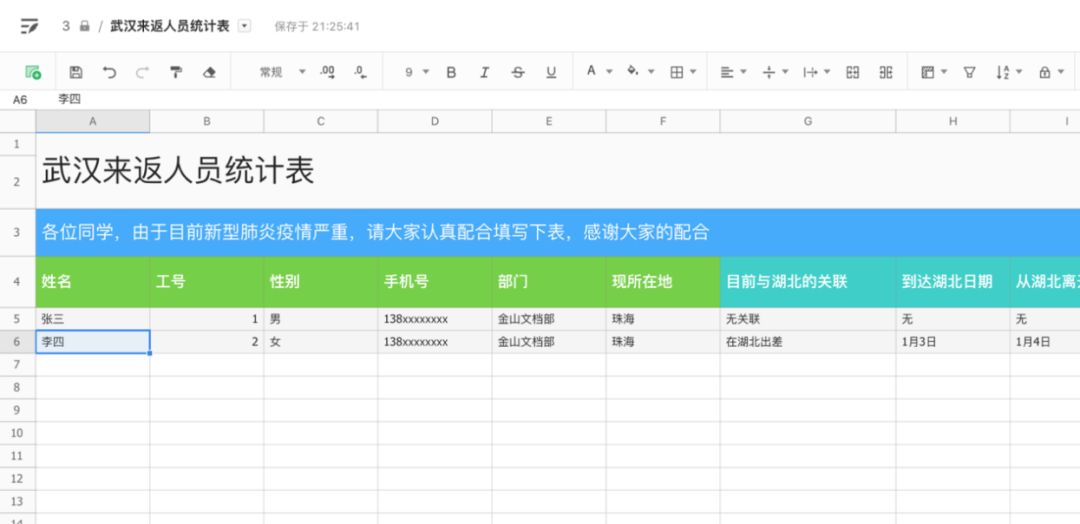
Task: Click the cell containing 男
Action: coord(321,319)
